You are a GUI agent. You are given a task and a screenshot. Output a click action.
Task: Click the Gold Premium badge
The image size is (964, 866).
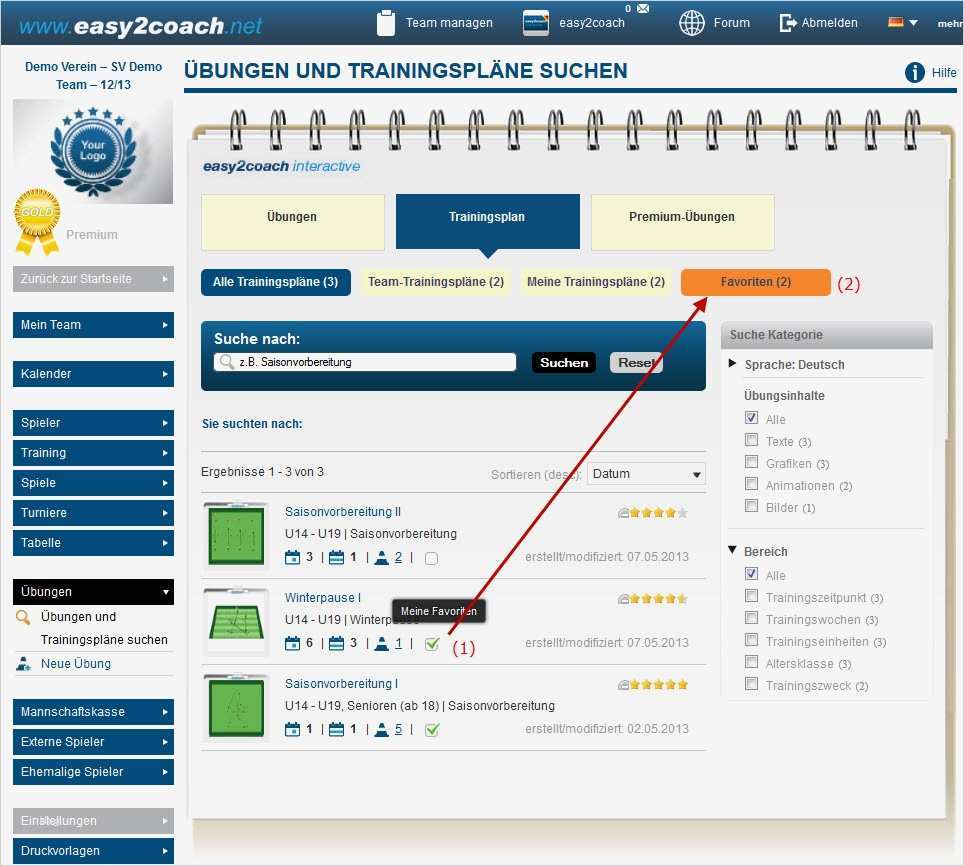click(x=37, y=222)
